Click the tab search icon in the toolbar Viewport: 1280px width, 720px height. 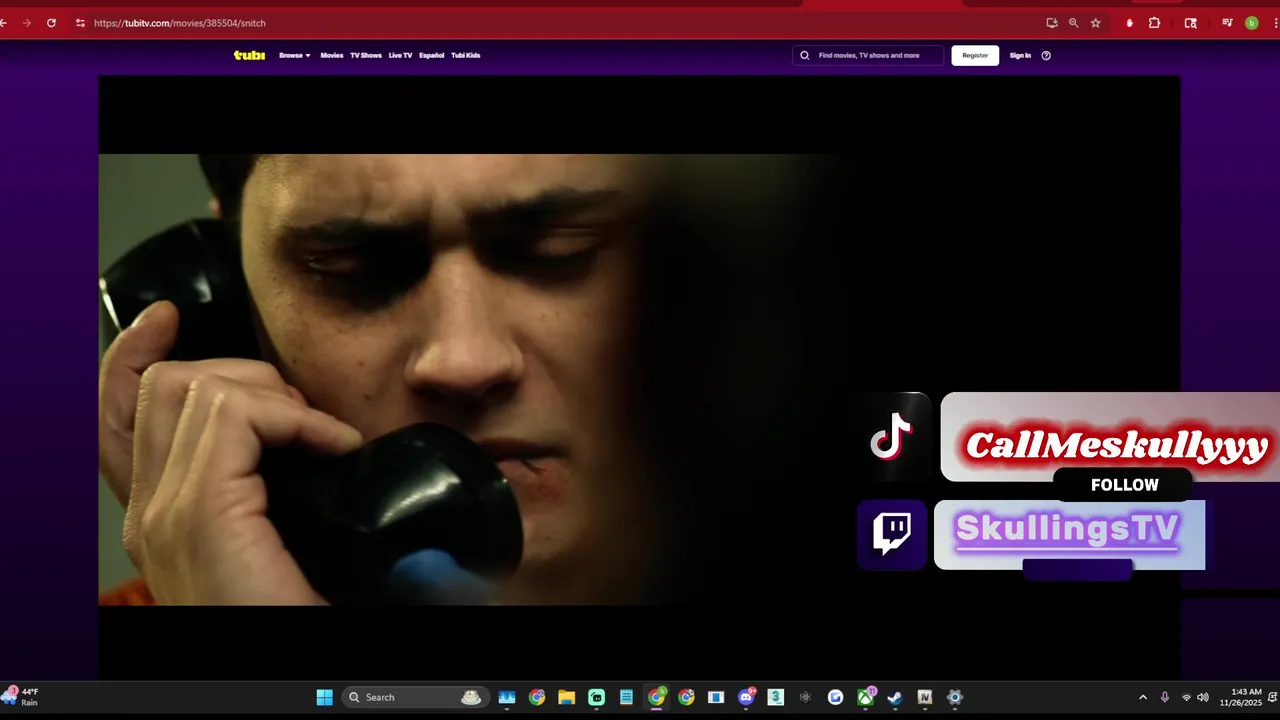tap(1190, 23)
